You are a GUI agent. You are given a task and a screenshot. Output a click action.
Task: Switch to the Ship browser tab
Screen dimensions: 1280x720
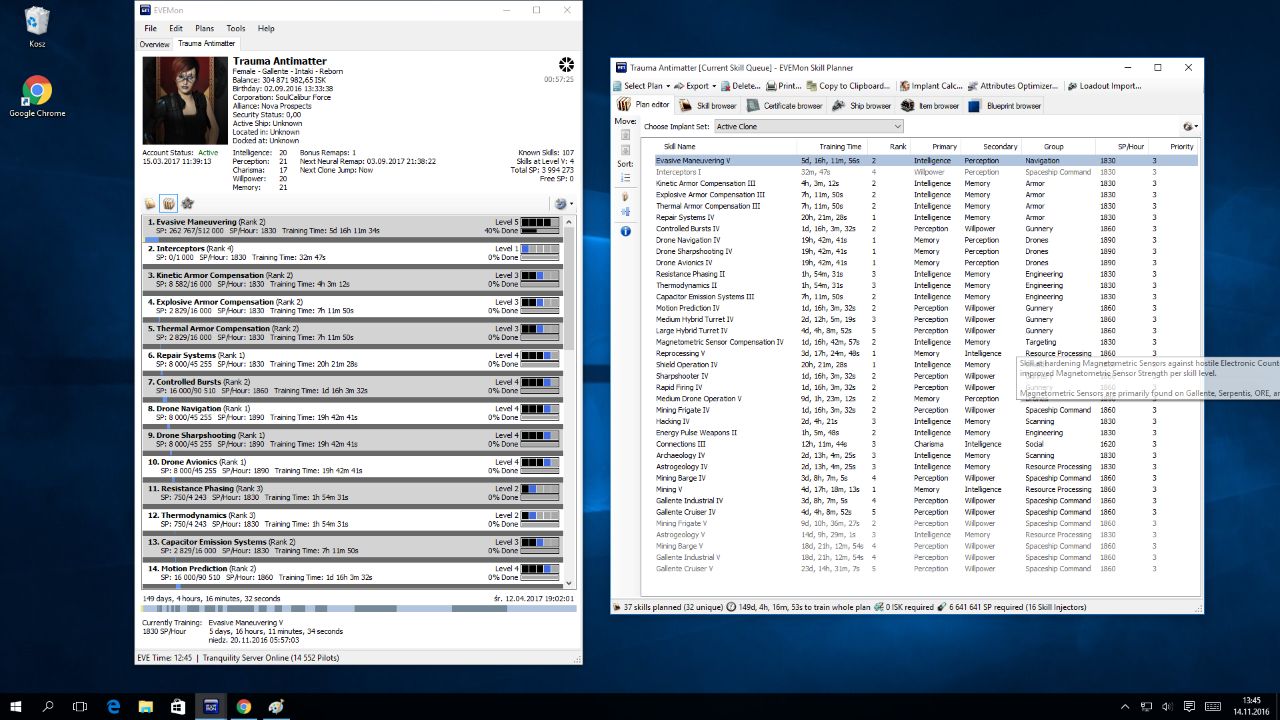[863, 105]
